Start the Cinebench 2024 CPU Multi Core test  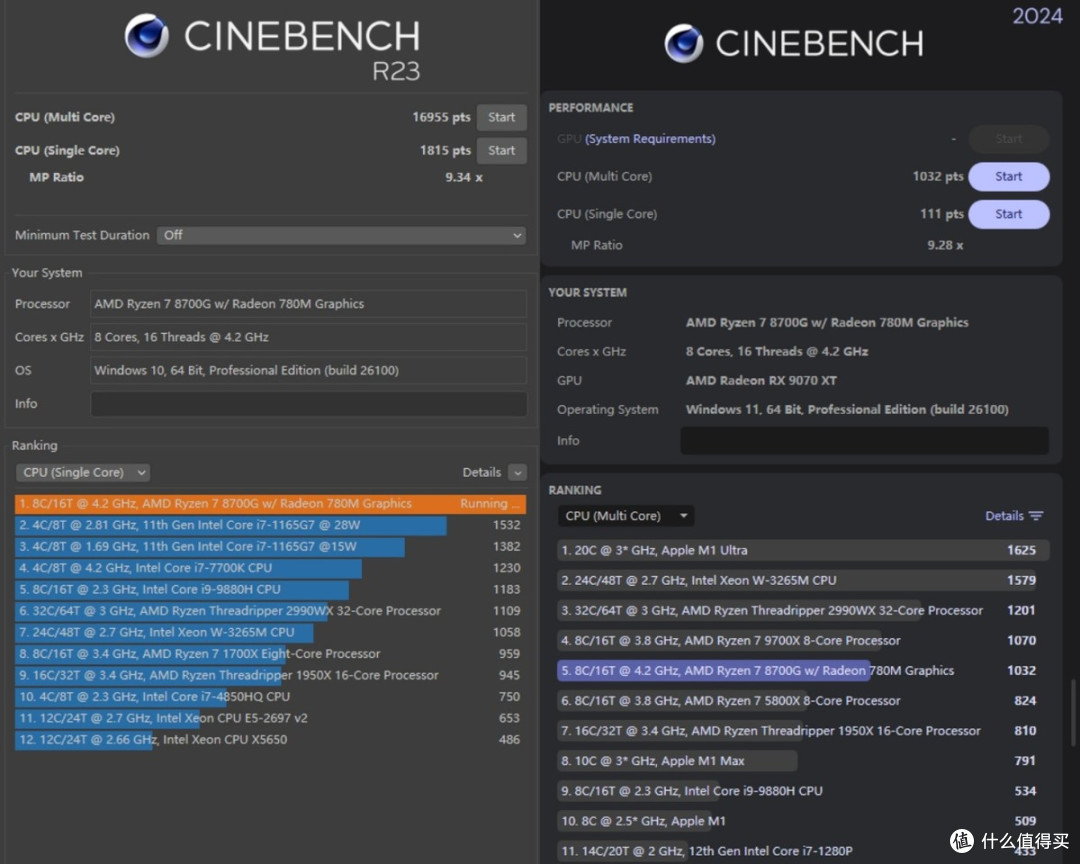(x=1008, y=176)
